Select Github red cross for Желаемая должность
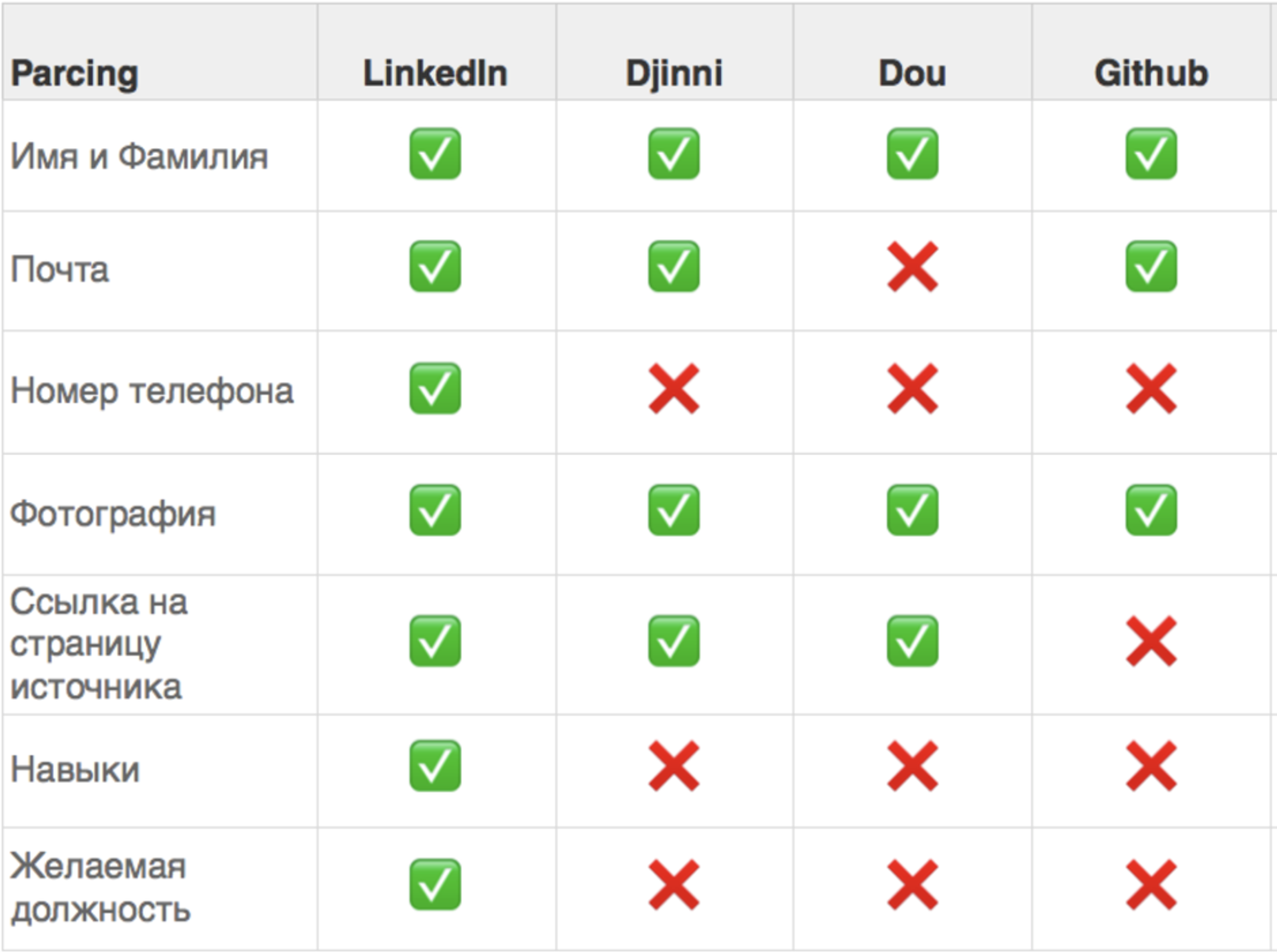 click(x=1151, y=885)
